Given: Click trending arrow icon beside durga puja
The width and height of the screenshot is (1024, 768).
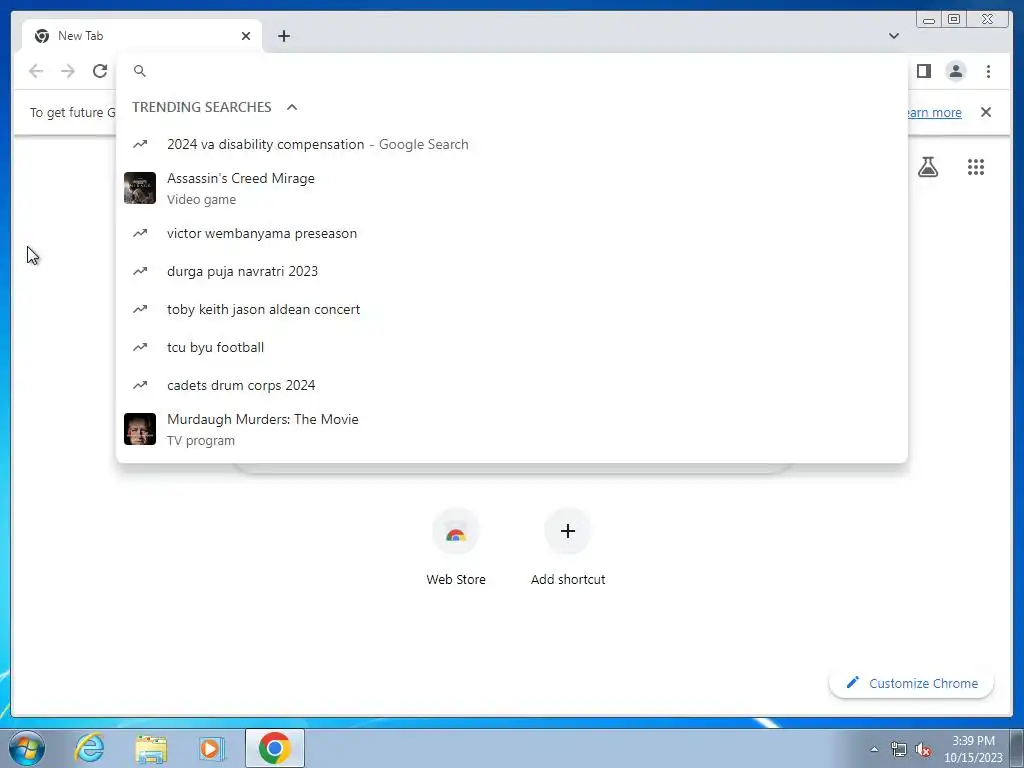Looking at the screenshot, I should (x=140, y=271).
